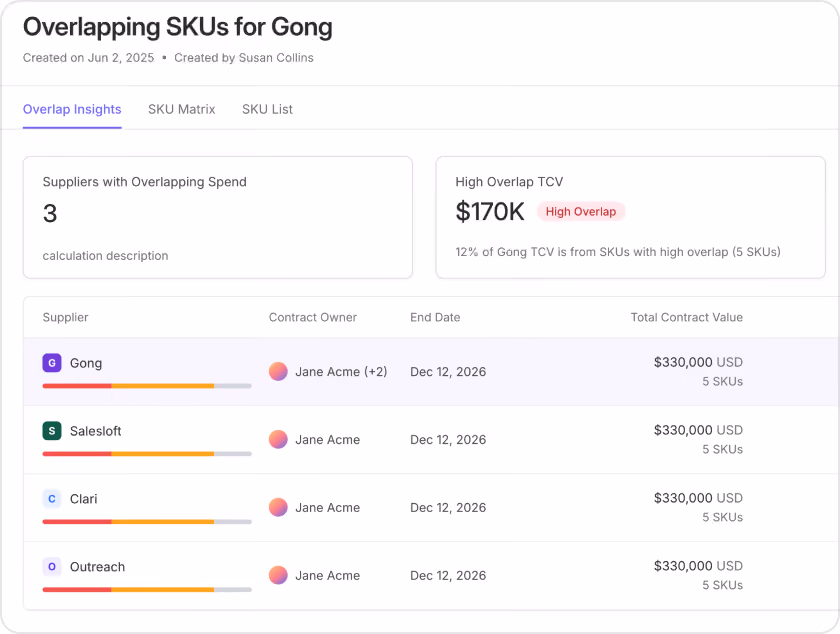The image size is (840, 634).
Task: Click the High Overlap TCV card title
Action: (509, 182)
